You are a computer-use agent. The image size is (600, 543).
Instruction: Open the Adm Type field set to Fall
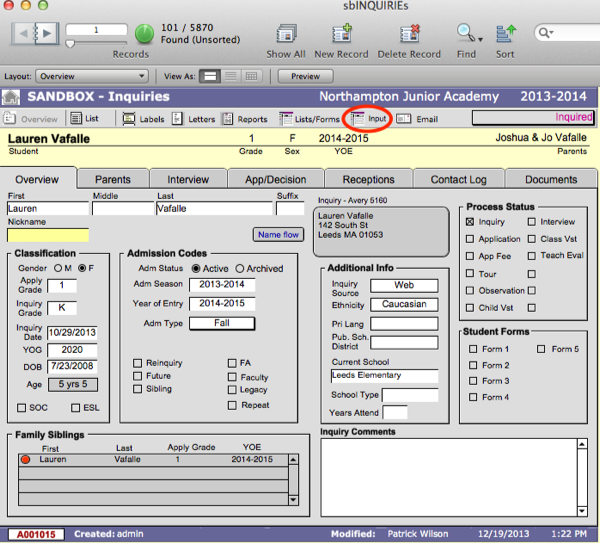pyautogui.click(x=221, y=322)
